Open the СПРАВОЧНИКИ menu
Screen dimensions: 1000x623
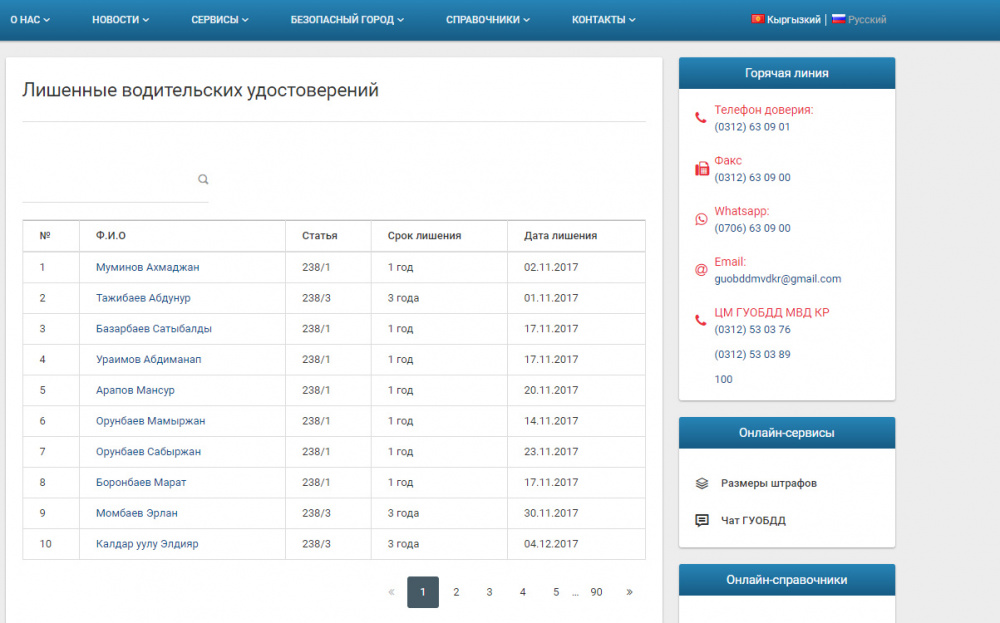[x=488, y=19]
